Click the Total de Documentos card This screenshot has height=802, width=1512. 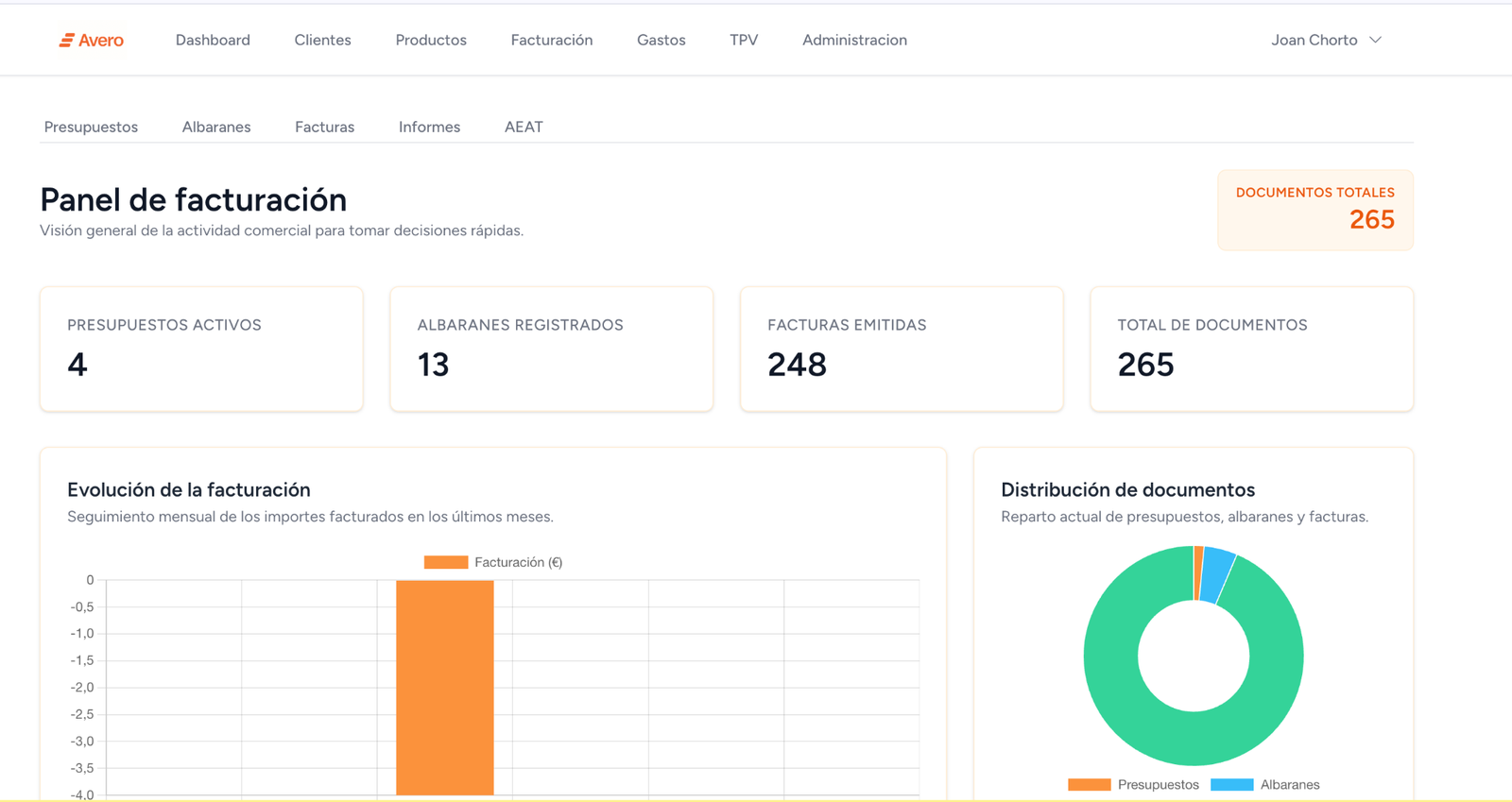tap(1252, 349)
